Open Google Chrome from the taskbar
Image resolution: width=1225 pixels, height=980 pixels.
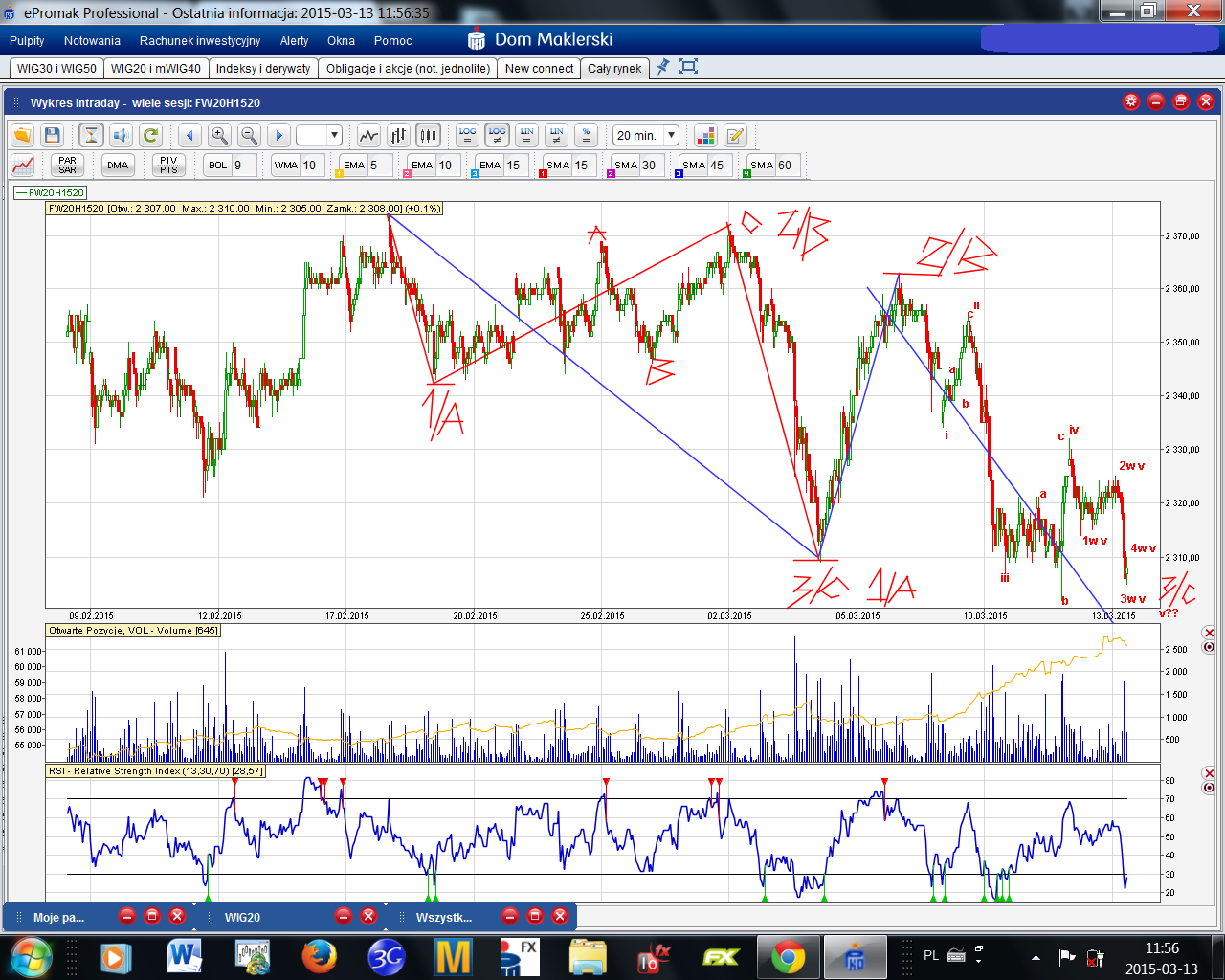coord(789,956)
